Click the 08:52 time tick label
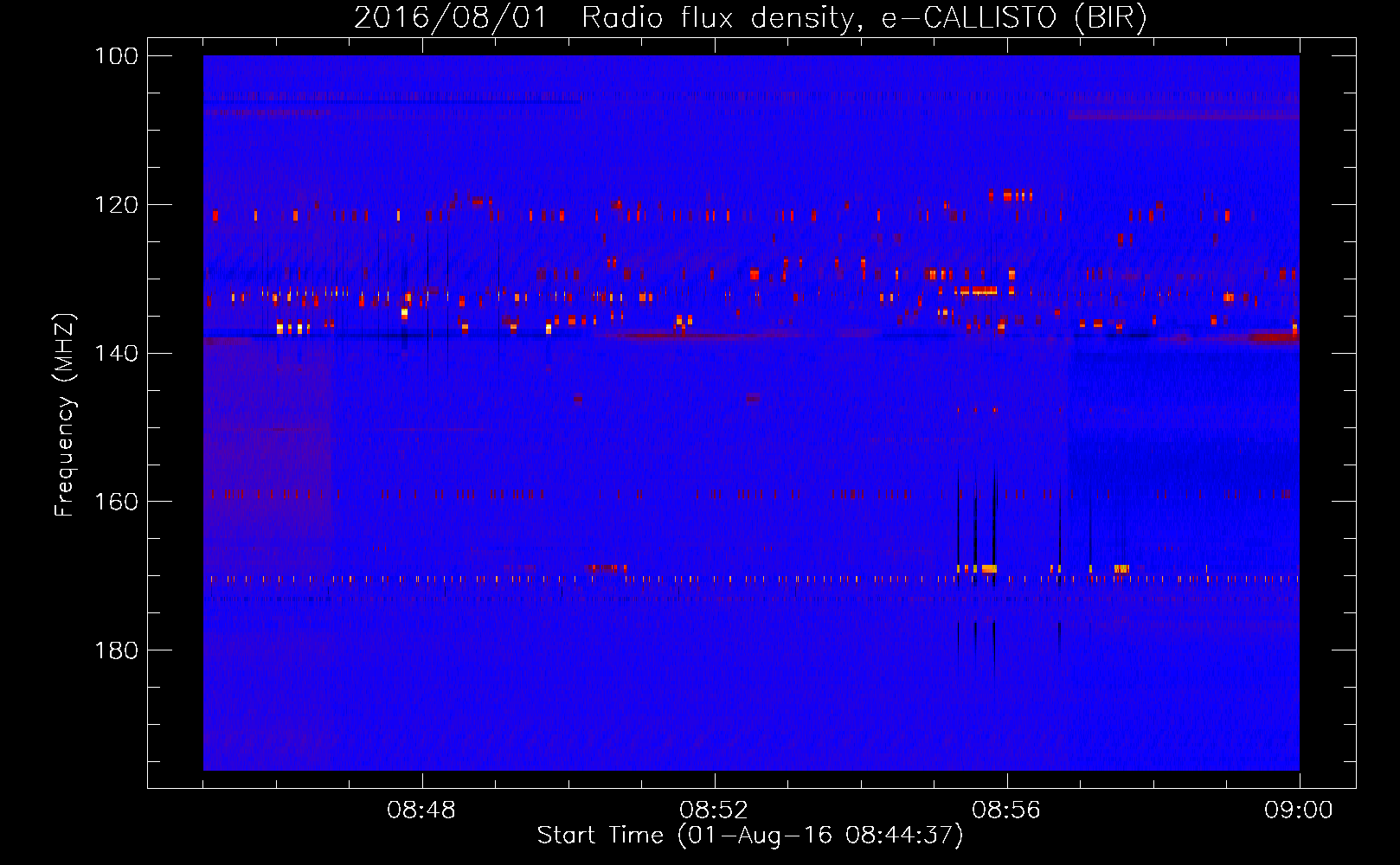Viewport: 1400px width, 865px height. 714,811
